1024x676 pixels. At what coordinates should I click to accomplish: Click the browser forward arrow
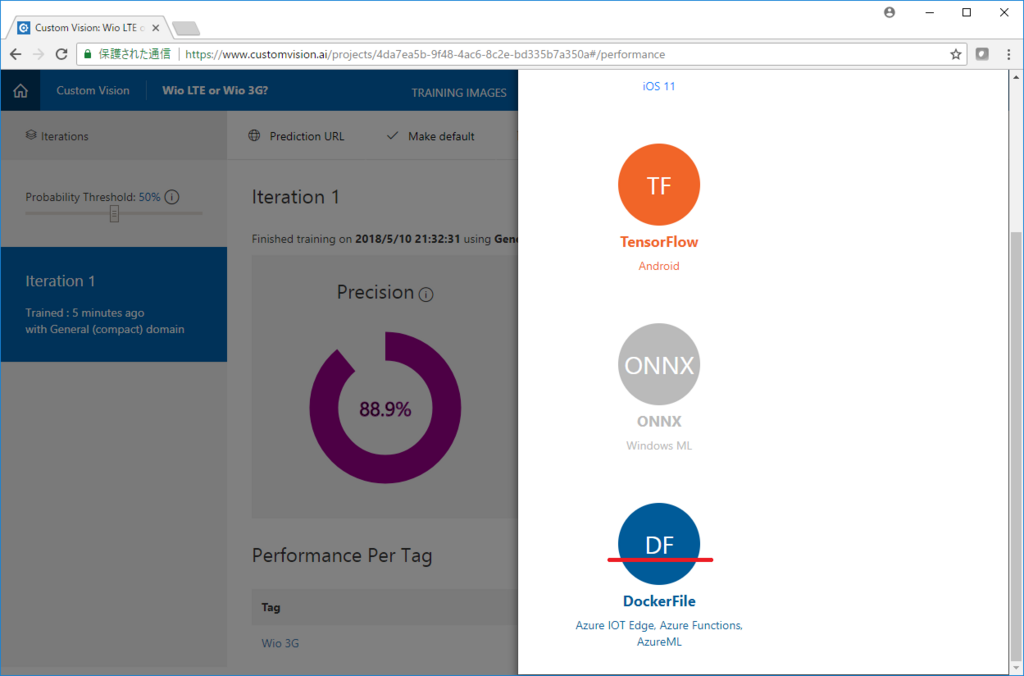[x=39, y=54]
